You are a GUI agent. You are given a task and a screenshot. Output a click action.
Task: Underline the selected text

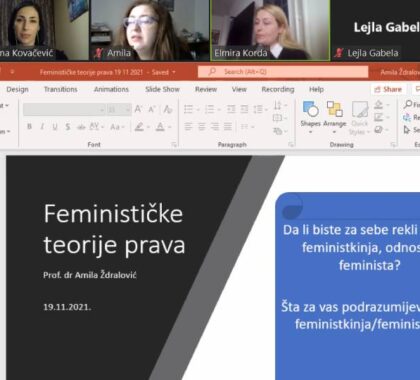pos(55,127)
